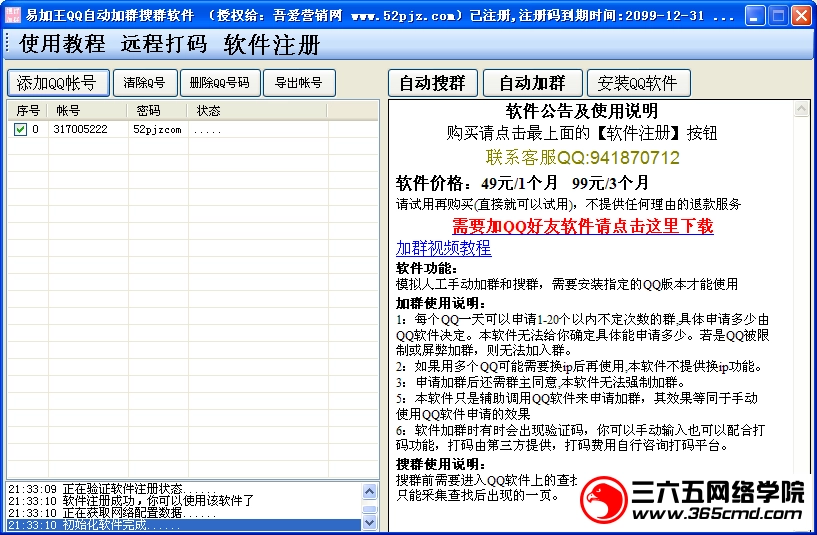Image resolution: width=817 pixels, height=535 pixels.
Task: Click the 密码 column header
Action: [157, 110]
